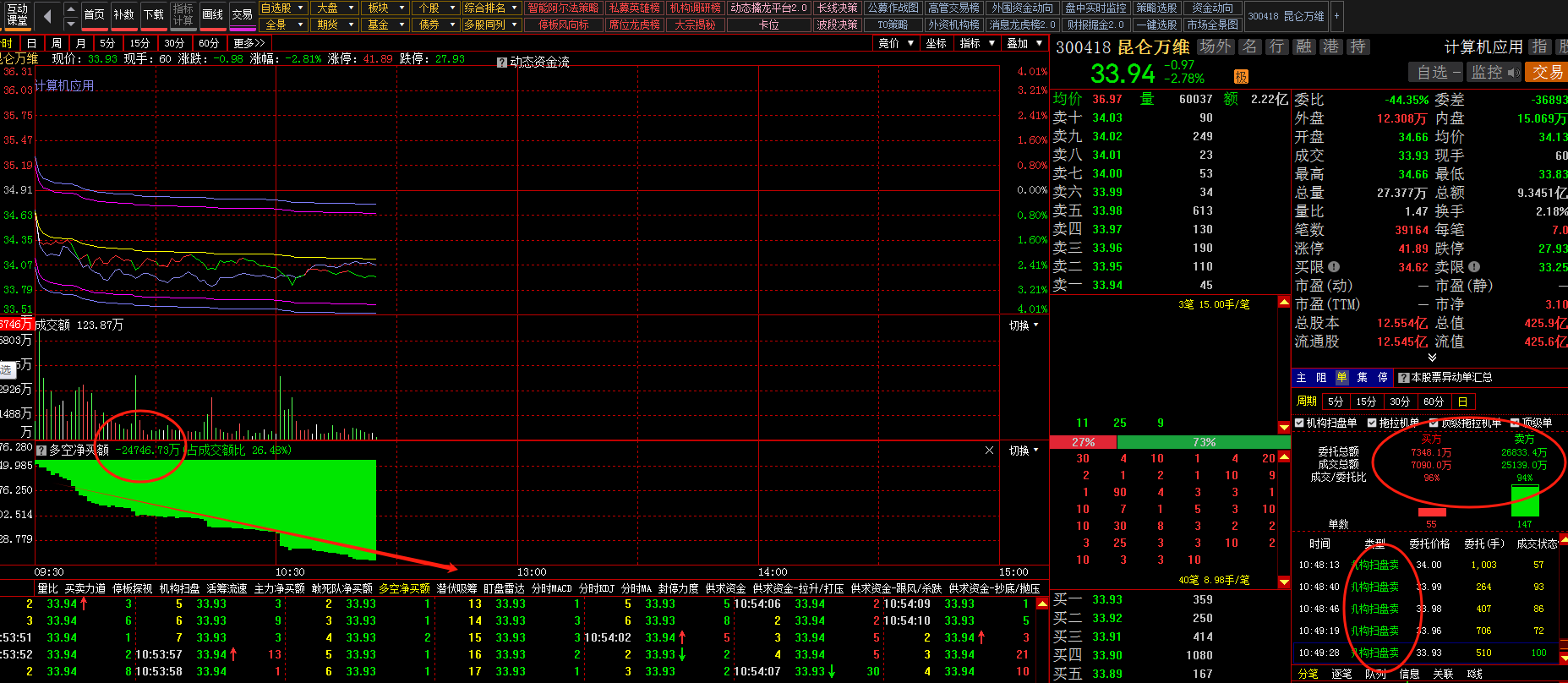This screenshot has height=683, width=1568.
Task: Open the 智能阿尔法策略 button
Action: point(563,8)
